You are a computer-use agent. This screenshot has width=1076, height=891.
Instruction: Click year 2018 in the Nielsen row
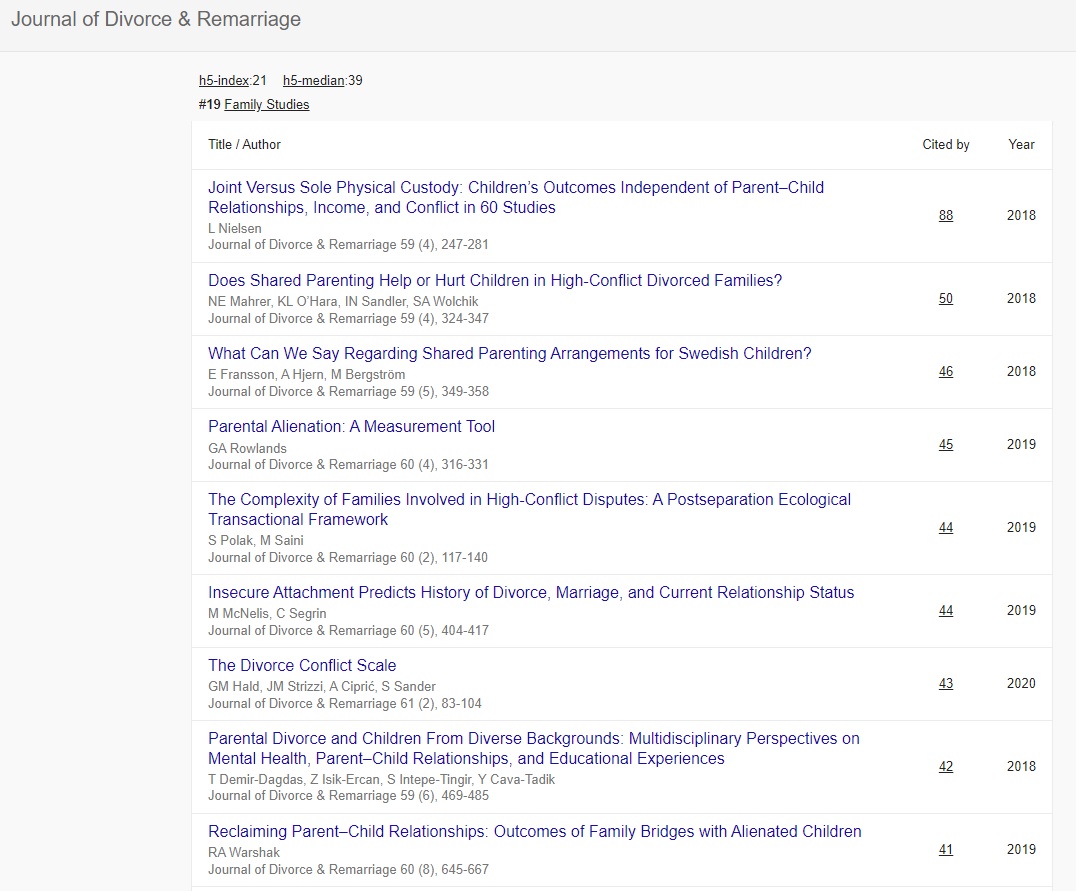(x=1021, y=216)
